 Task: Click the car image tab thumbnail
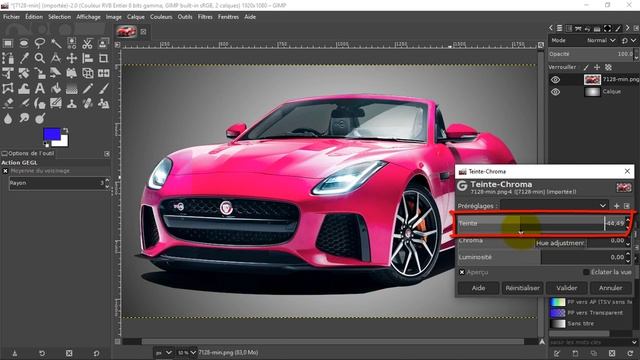127,31
